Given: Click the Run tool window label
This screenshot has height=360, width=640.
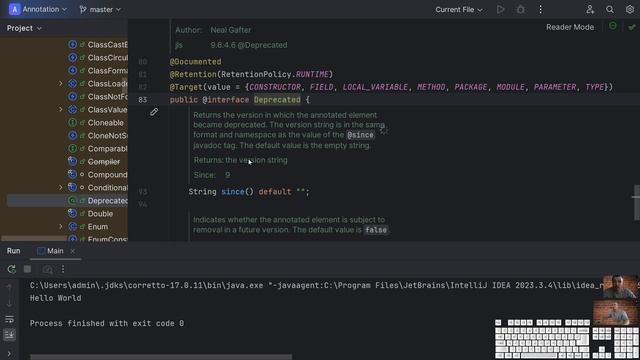Looking at the screenshot, I should pos(13,251).
